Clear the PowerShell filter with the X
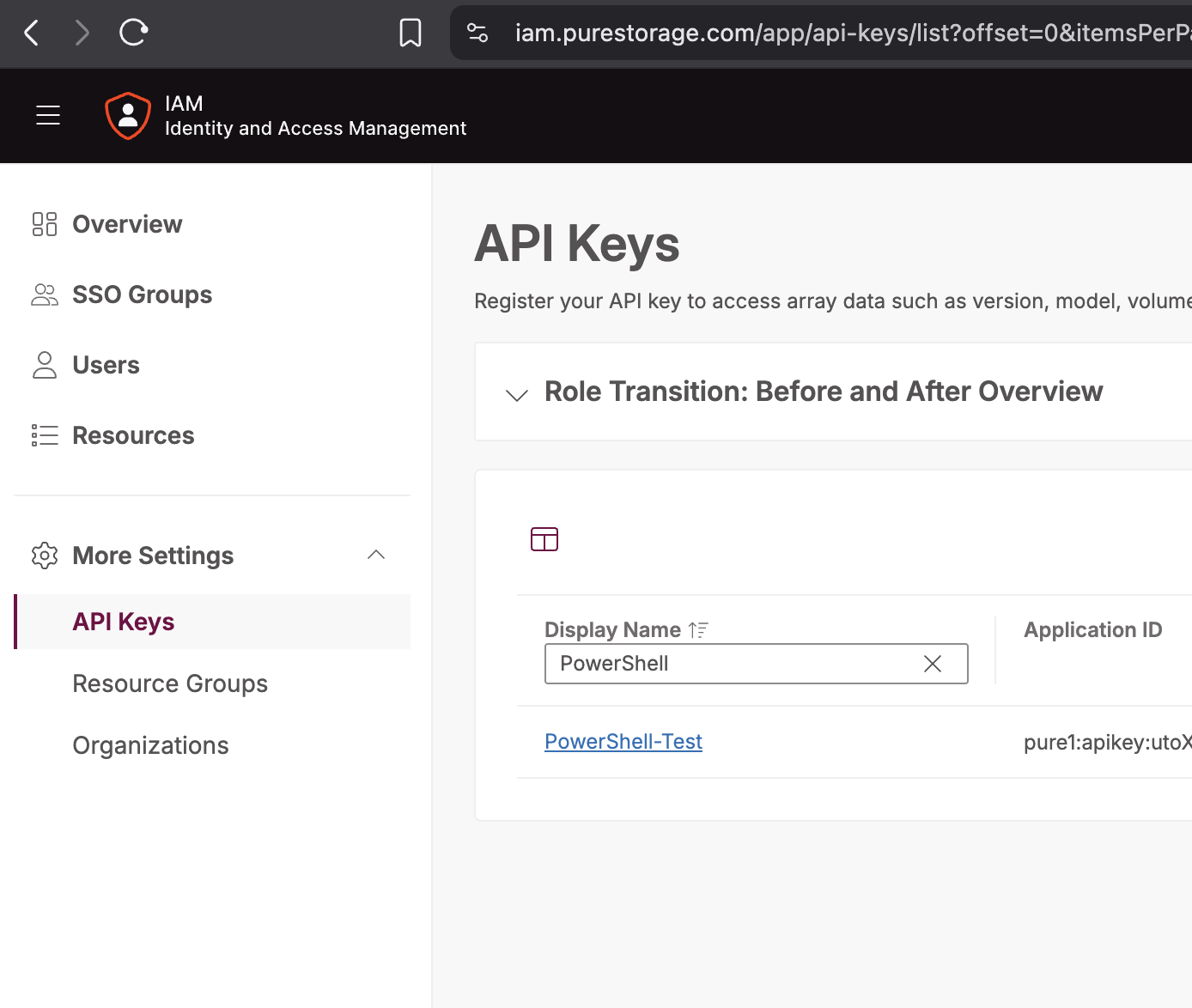Image resolution: width=1192 pixels, height=1008 pixels. [933, 664]
